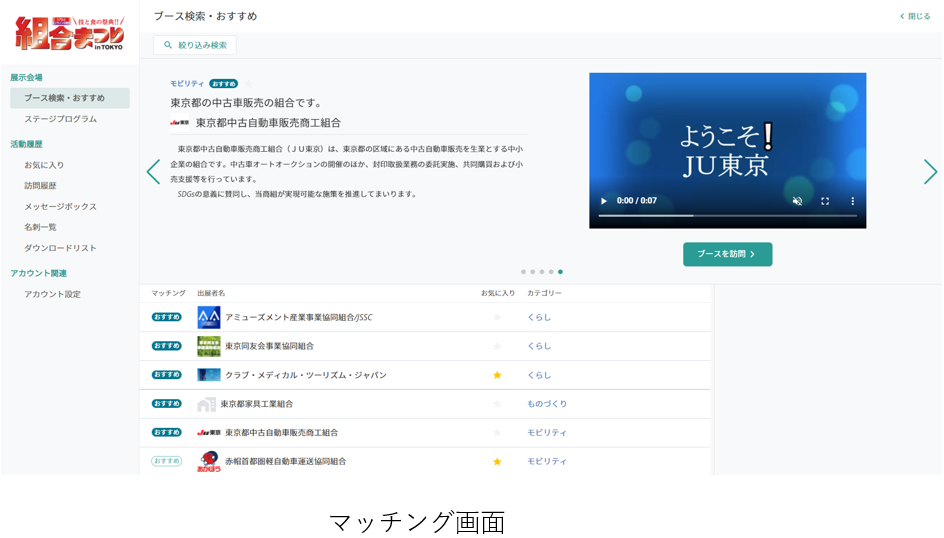Click the 出展者名 column header
Viewport: 944px width, 538px height.
click(211, 293)
